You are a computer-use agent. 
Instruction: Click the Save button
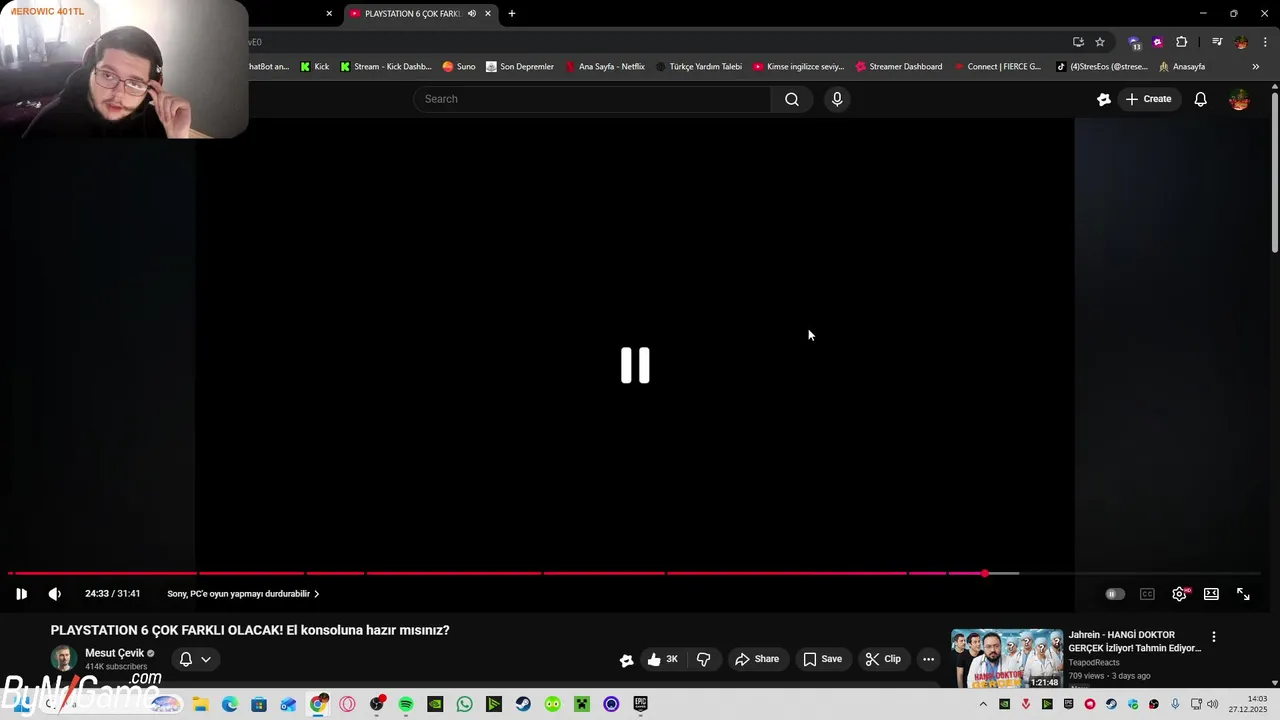822,659
